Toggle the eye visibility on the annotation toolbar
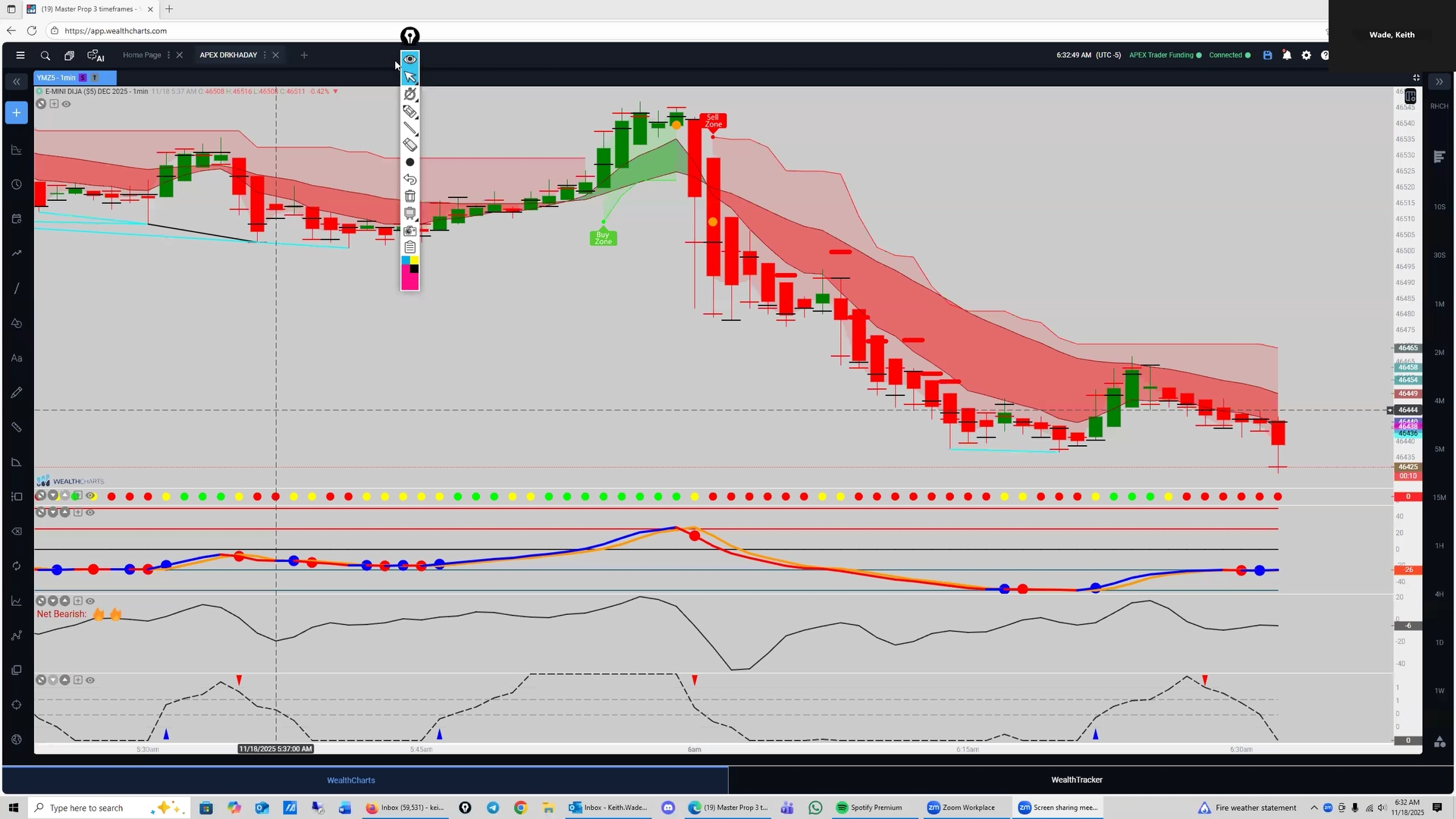 tap(410, 59)
